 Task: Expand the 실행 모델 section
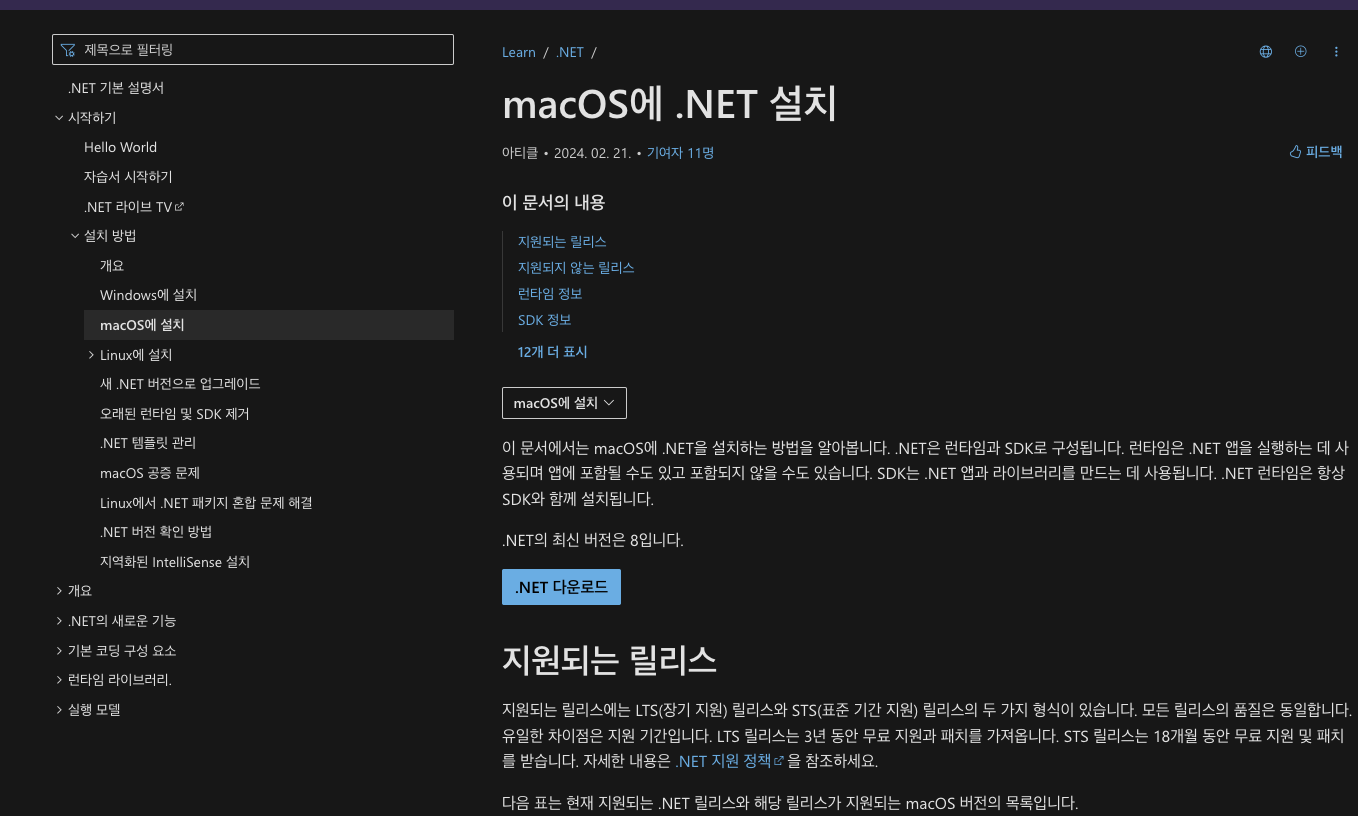tap(59, 710)
